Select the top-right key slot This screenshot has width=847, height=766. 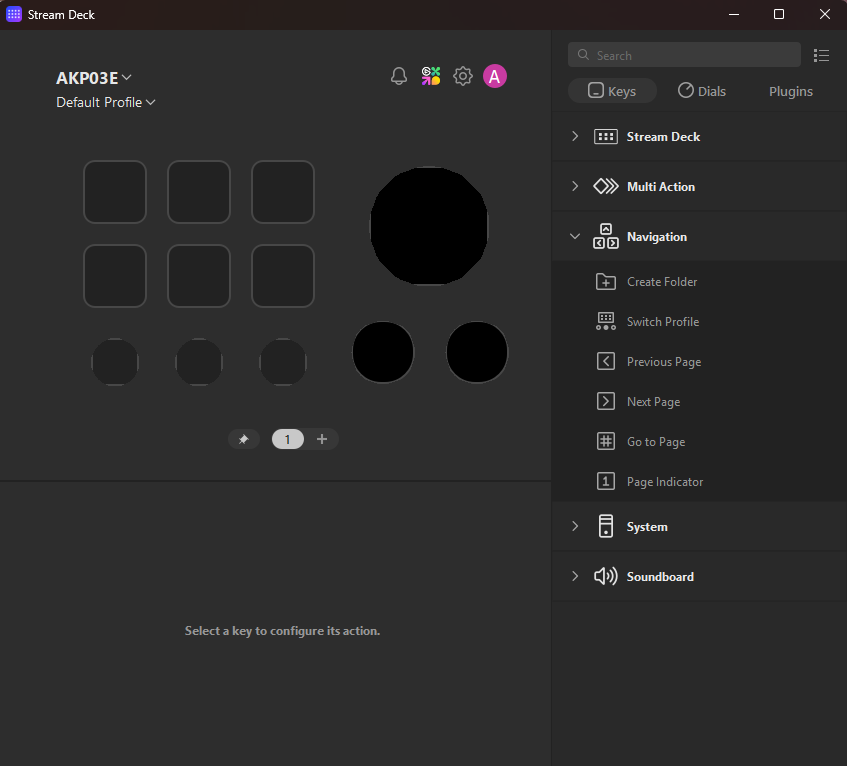(283, 192)
